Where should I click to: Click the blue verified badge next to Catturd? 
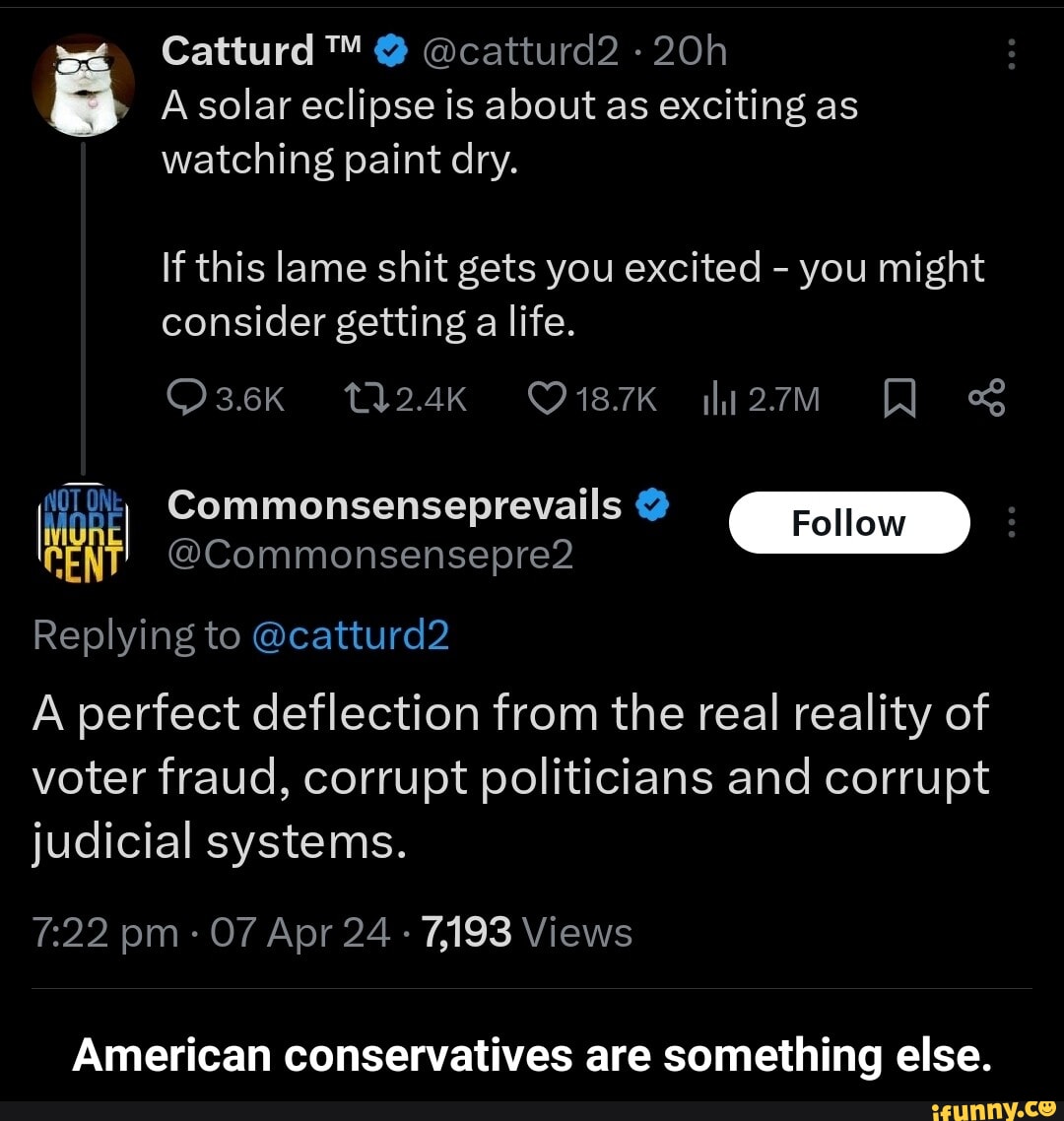(391, 49)
